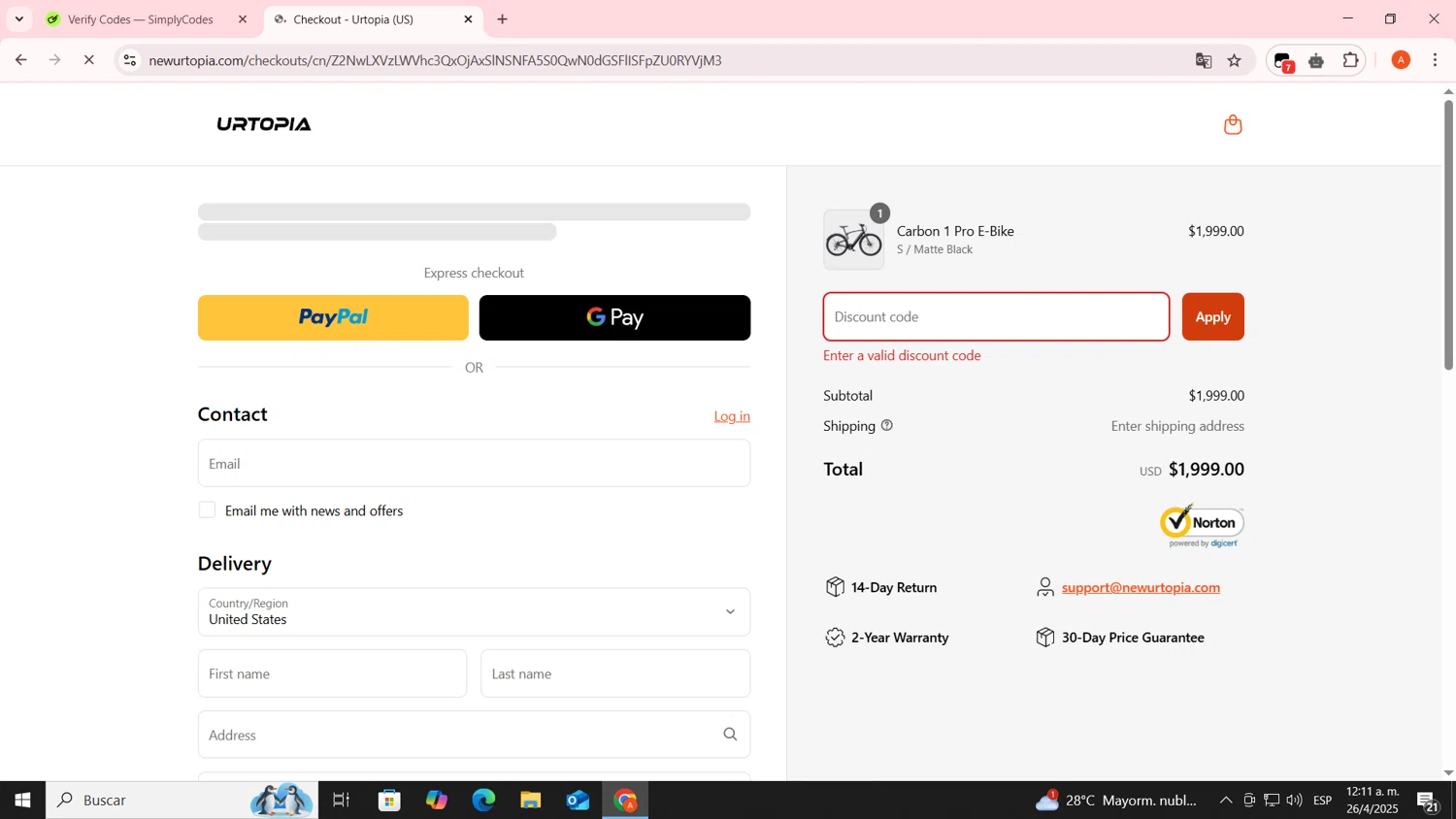This screenshot has width=1456, height=819.
Task: Click the 30-Day Price Guarantee icon
Action: click(1044, 638)
